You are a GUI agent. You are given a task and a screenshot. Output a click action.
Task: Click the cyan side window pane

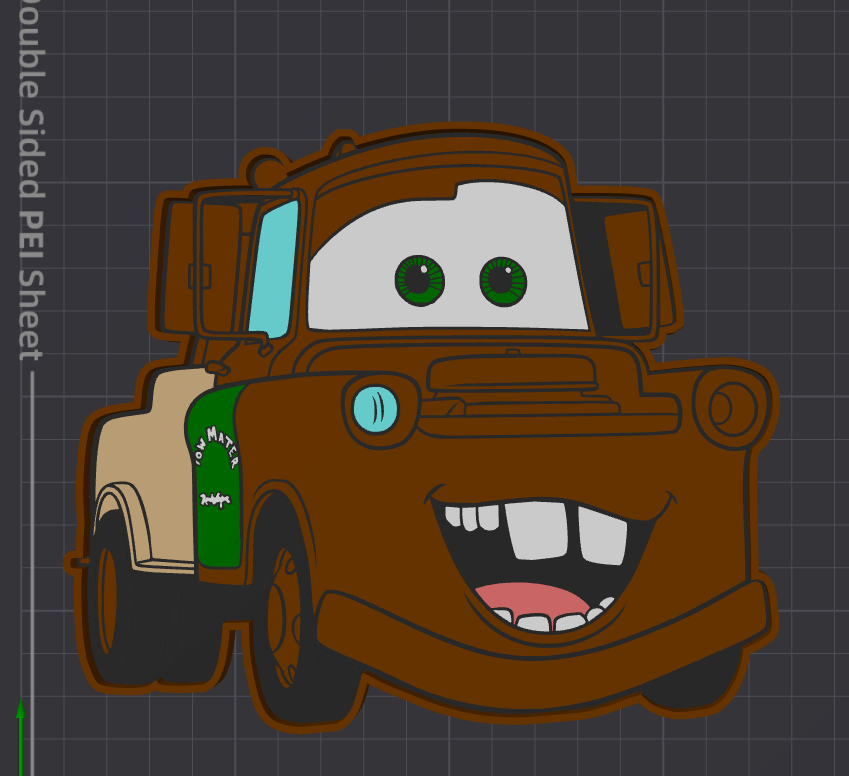pyautogui.click(x=275, y=269)
